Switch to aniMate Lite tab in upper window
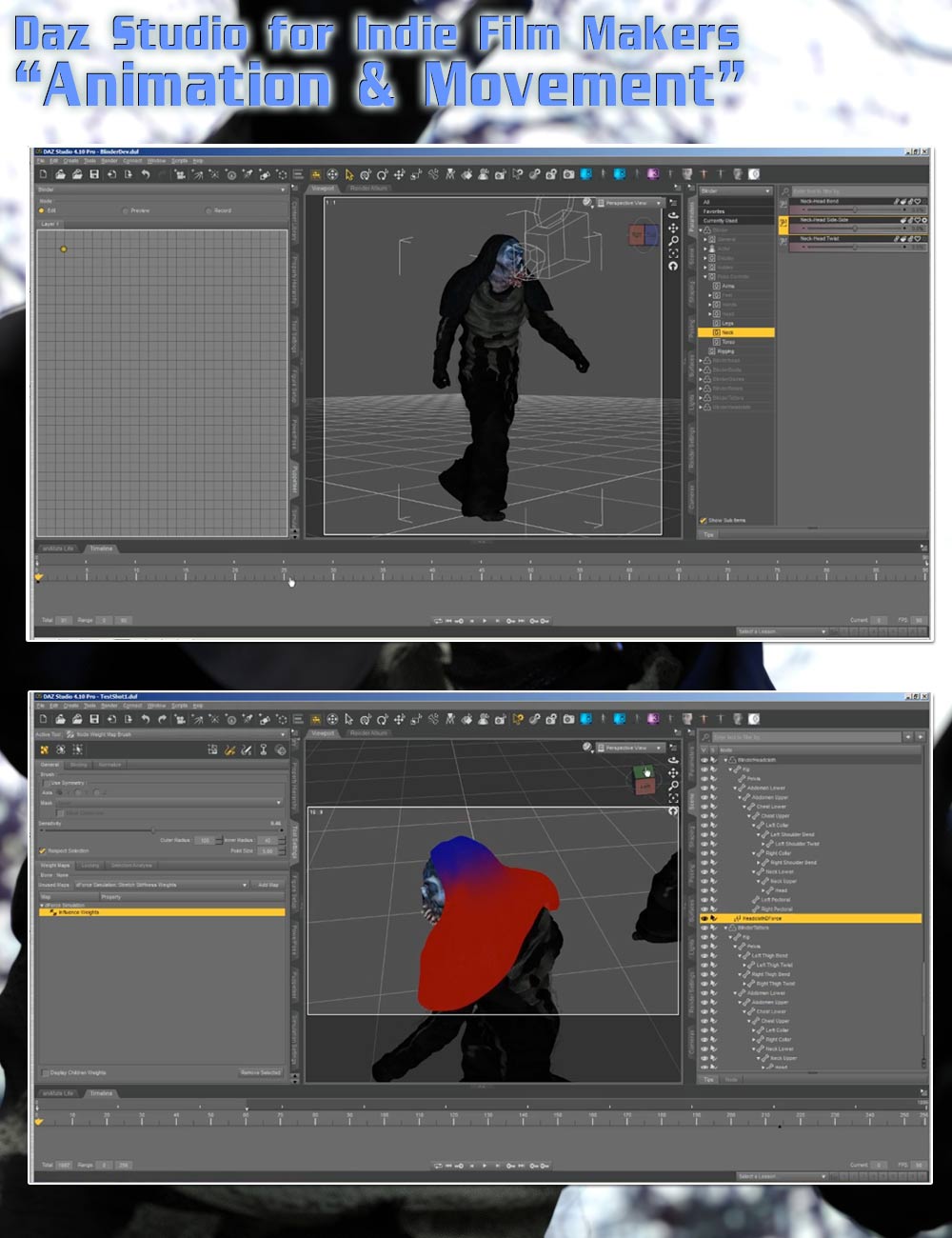952x1238 pixels. [57, 549]
